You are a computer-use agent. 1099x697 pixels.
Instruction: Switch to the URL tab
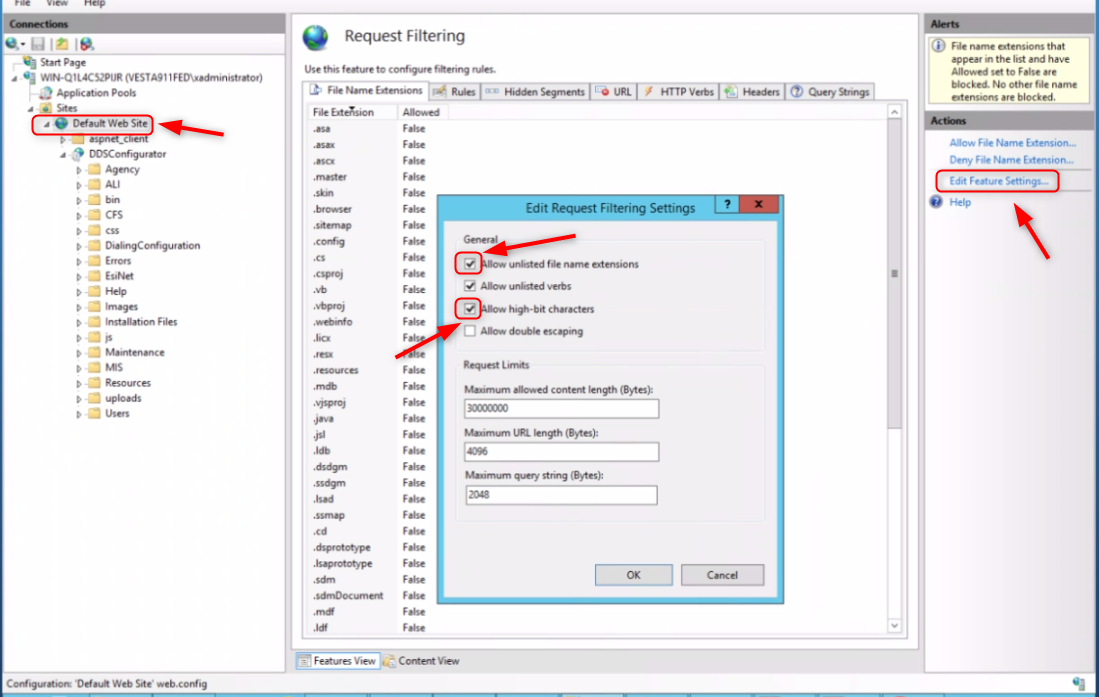(x=613, y=92)
